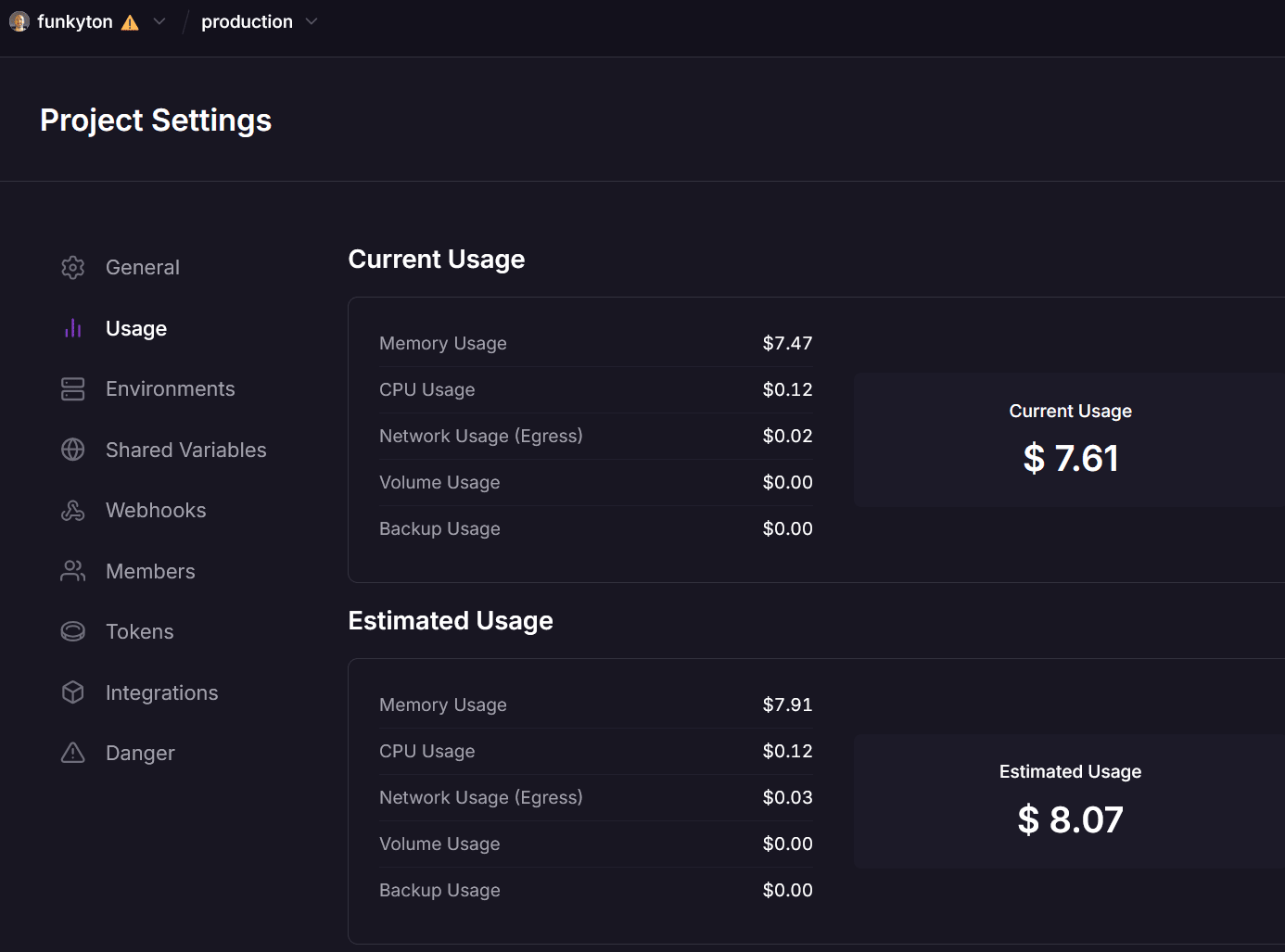Viewport: 1285px width, 952px height.
Task: Open the Environments settings tab
Action: pos(171,389)
